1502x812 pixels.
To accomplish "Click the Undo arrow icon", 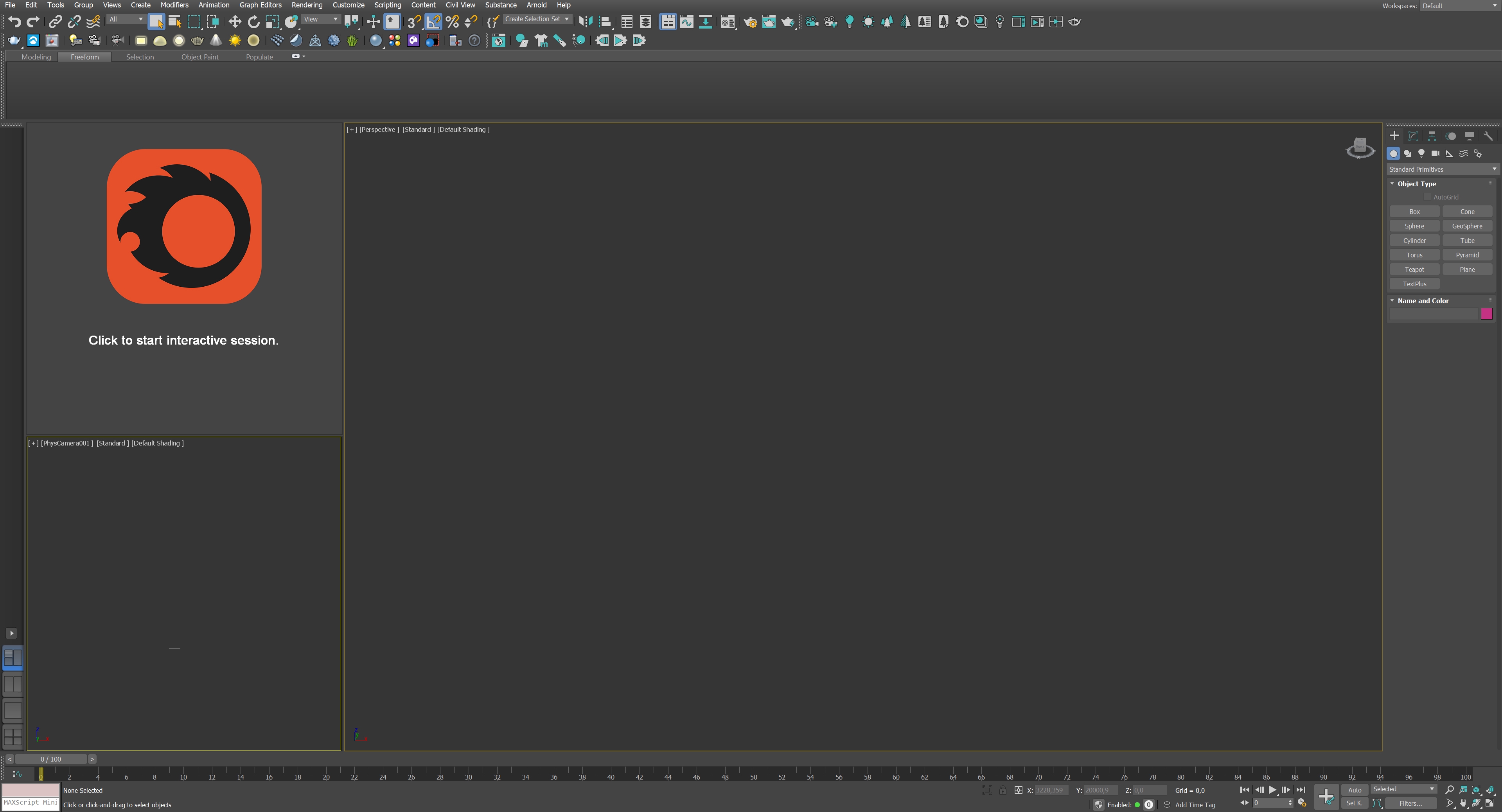I will (x=14, y=22).
